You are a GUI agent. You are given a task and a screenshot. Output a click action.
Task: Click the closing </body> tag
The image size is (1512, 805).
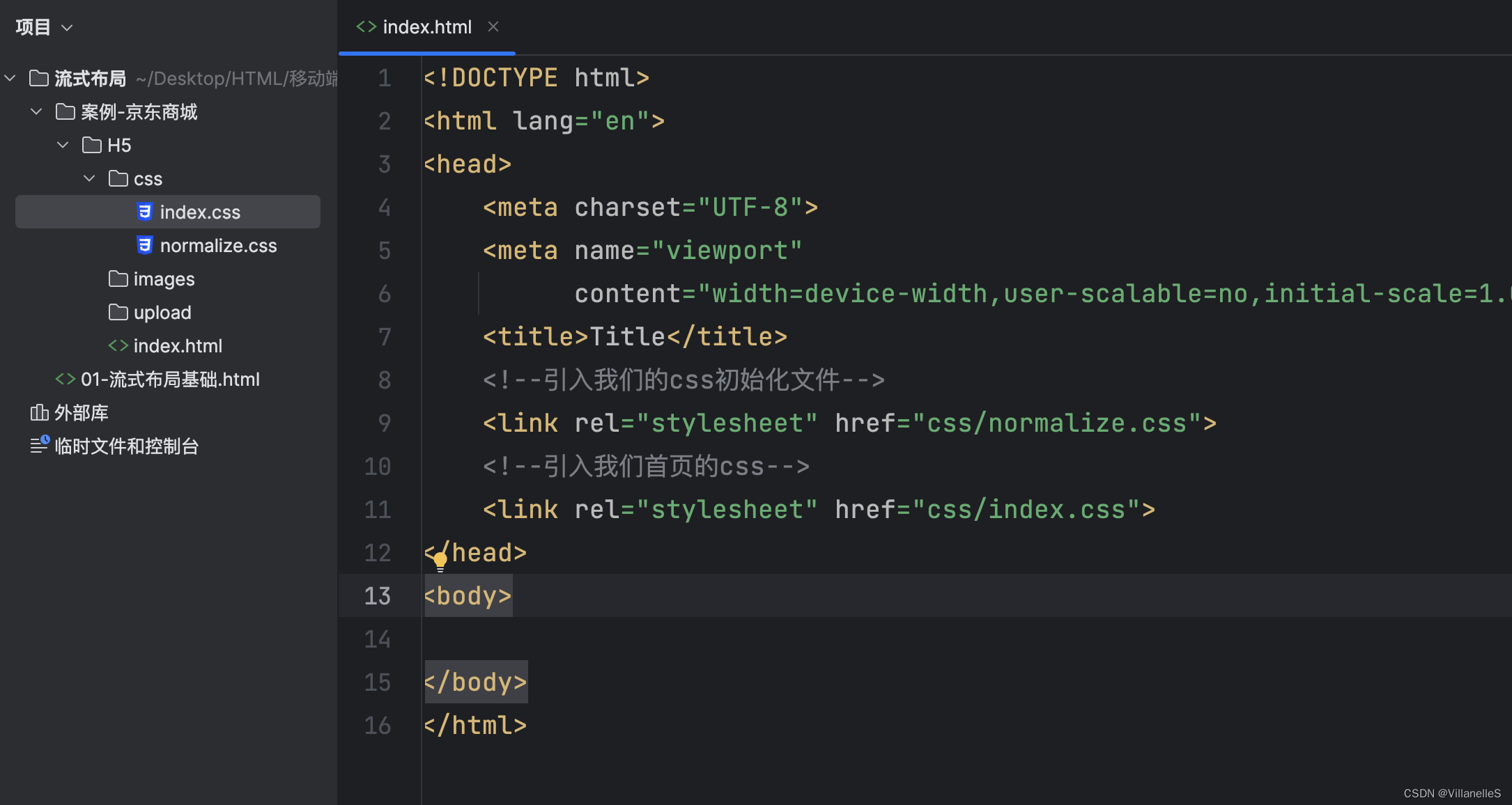pos(475,682)
